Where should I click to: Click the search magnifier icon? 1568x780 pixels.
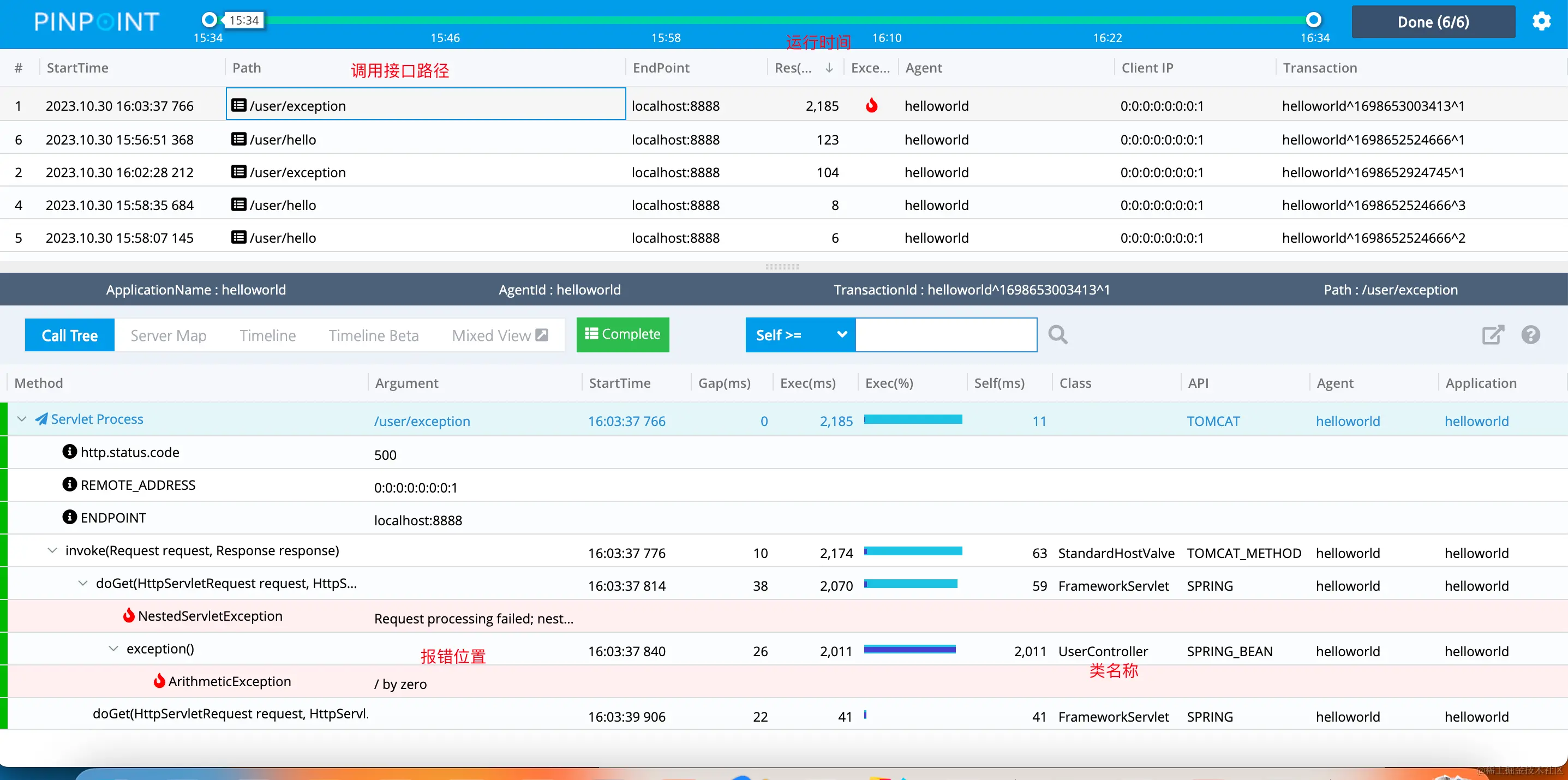pos(1057,334)
